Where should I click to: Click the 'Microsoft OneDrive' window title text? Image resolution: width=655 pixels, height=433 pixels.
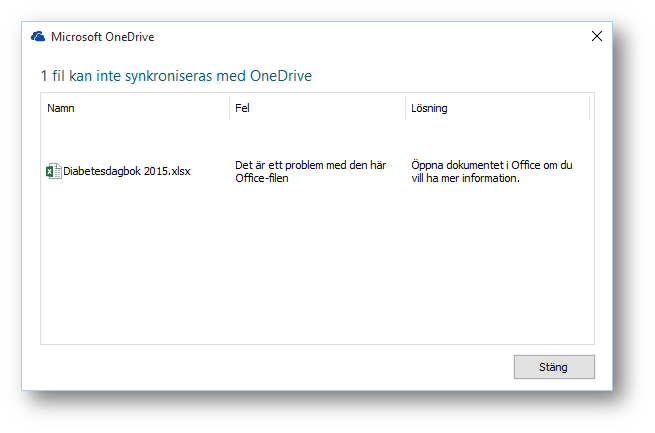coord(102,37)
